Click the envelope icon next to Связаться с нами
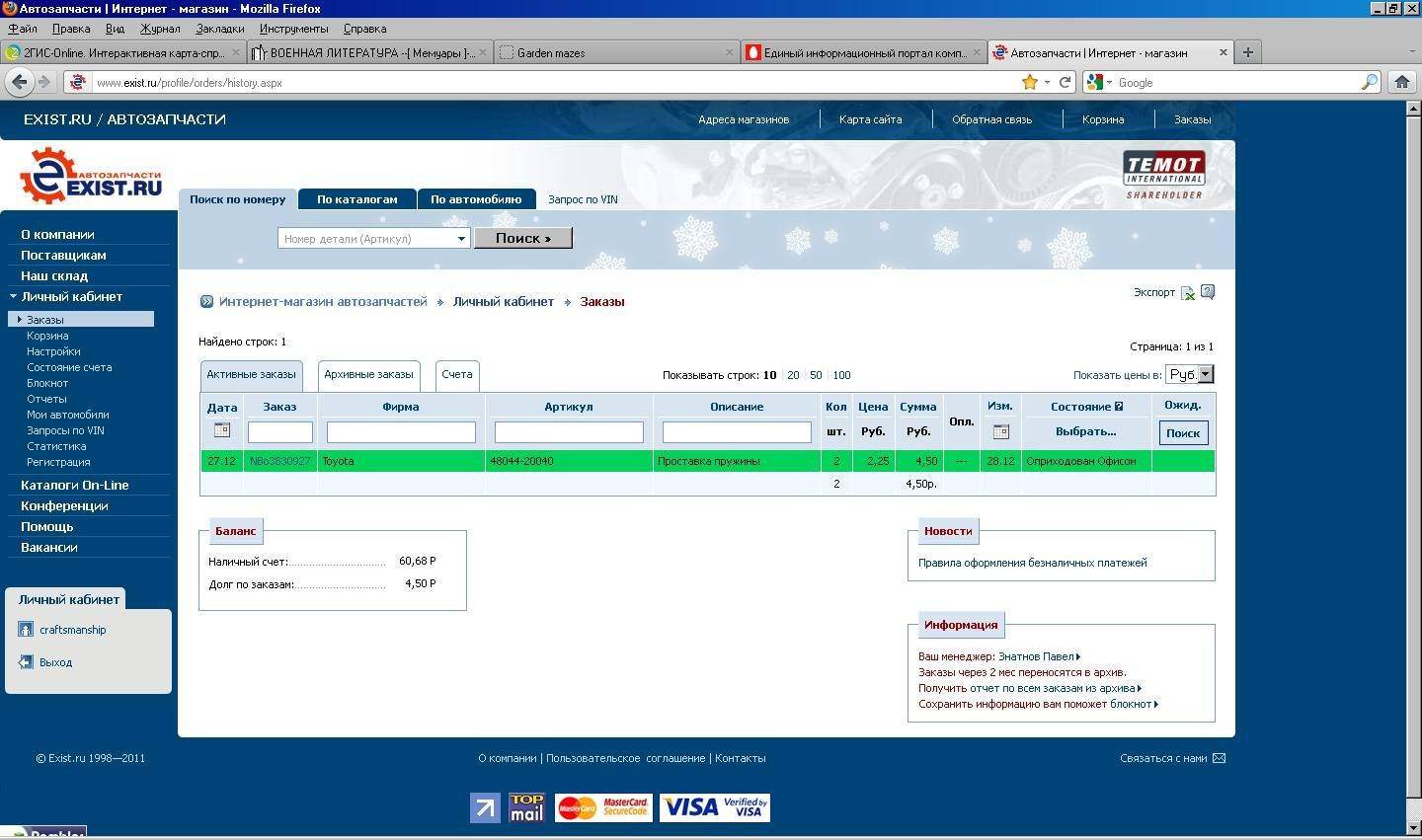This screenshot has height=840, width=1422. point(1219,758)
